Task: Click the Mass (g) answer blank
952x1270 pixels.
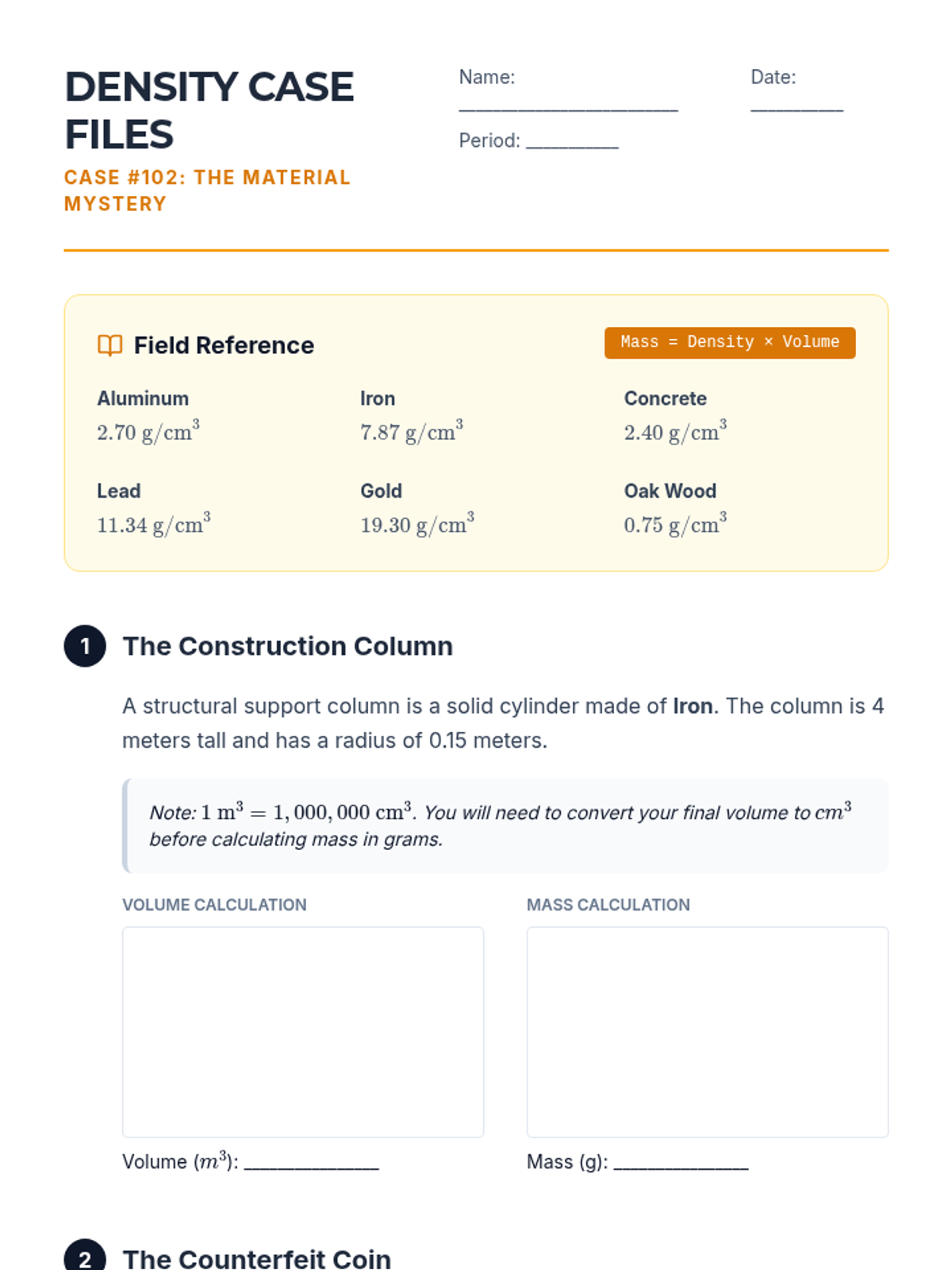Action: (681, 1163)
